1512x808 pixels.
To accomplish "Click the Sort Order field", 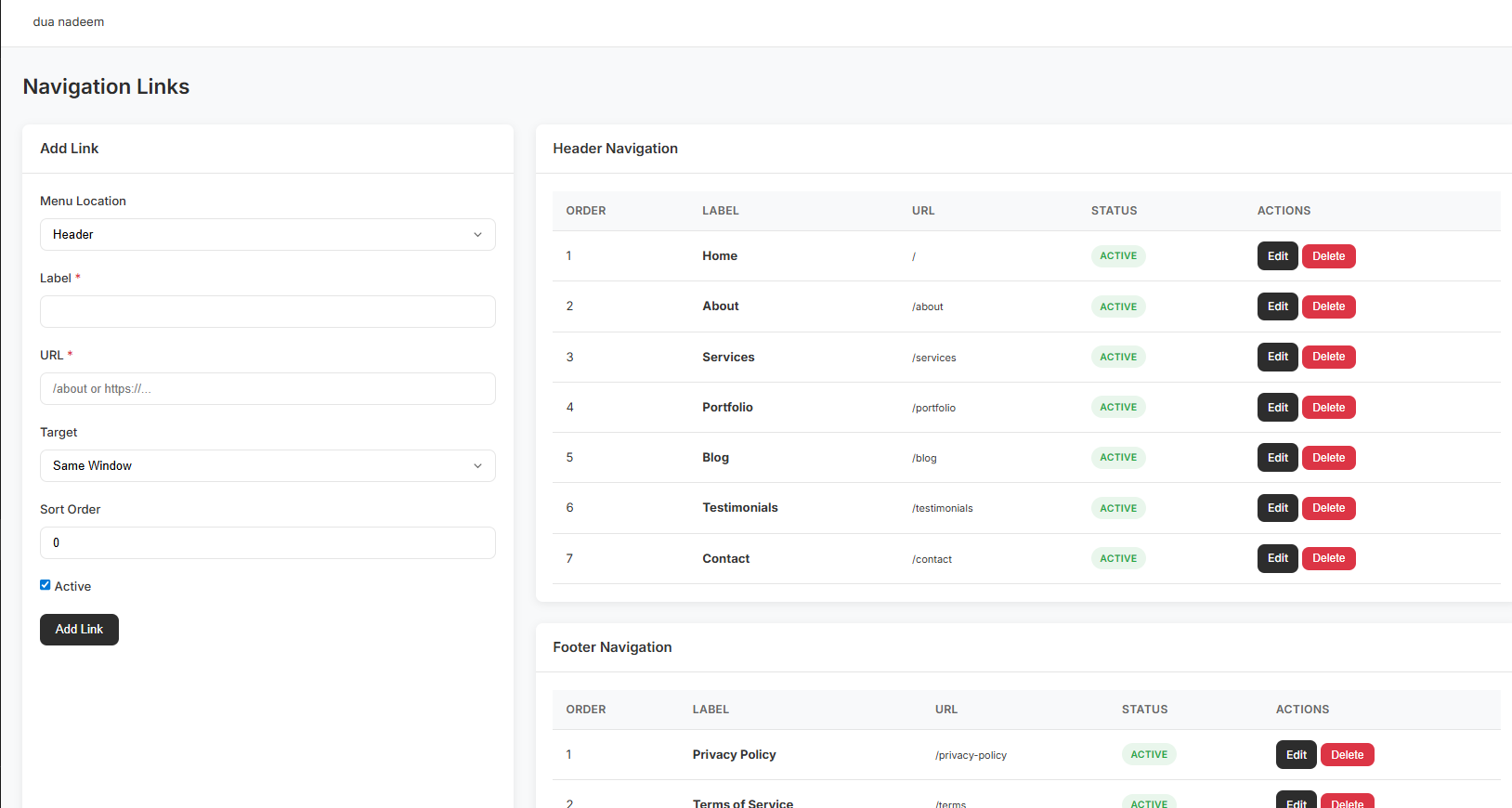I will pyautogui.click(x=267, y=543).
